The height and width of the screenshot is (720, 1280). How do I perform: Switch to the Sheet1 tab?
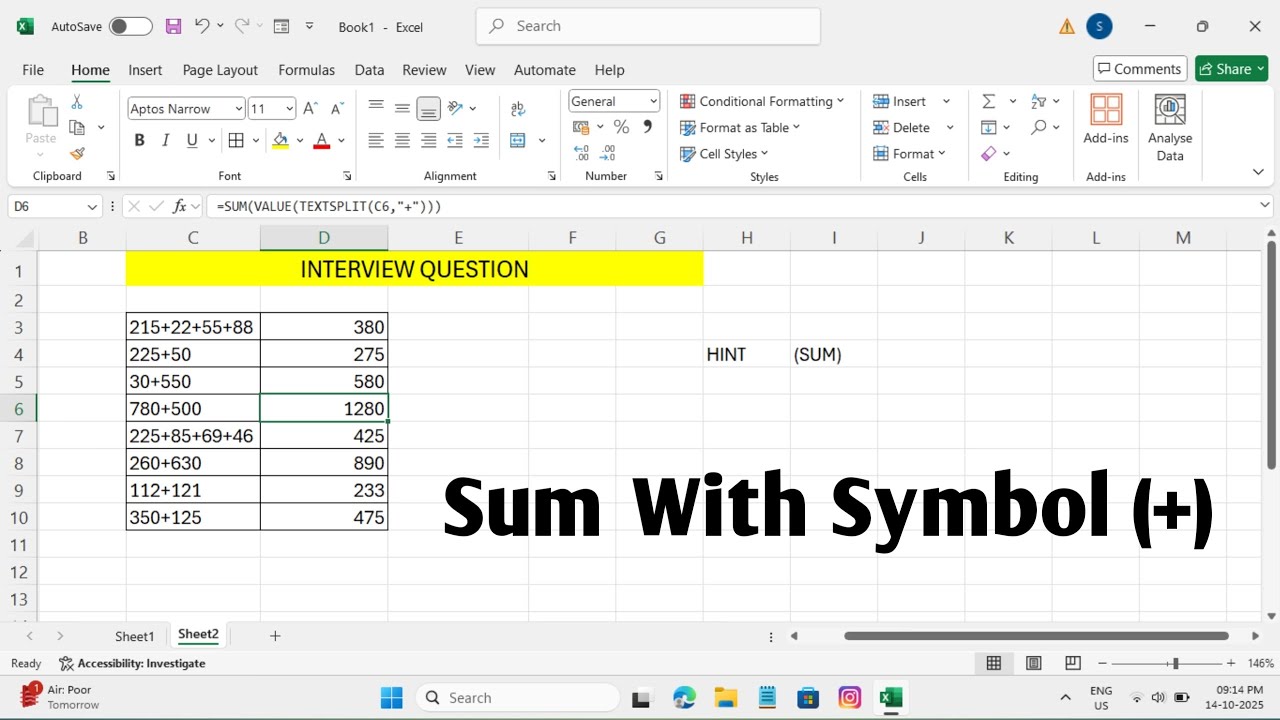(135, 636)
